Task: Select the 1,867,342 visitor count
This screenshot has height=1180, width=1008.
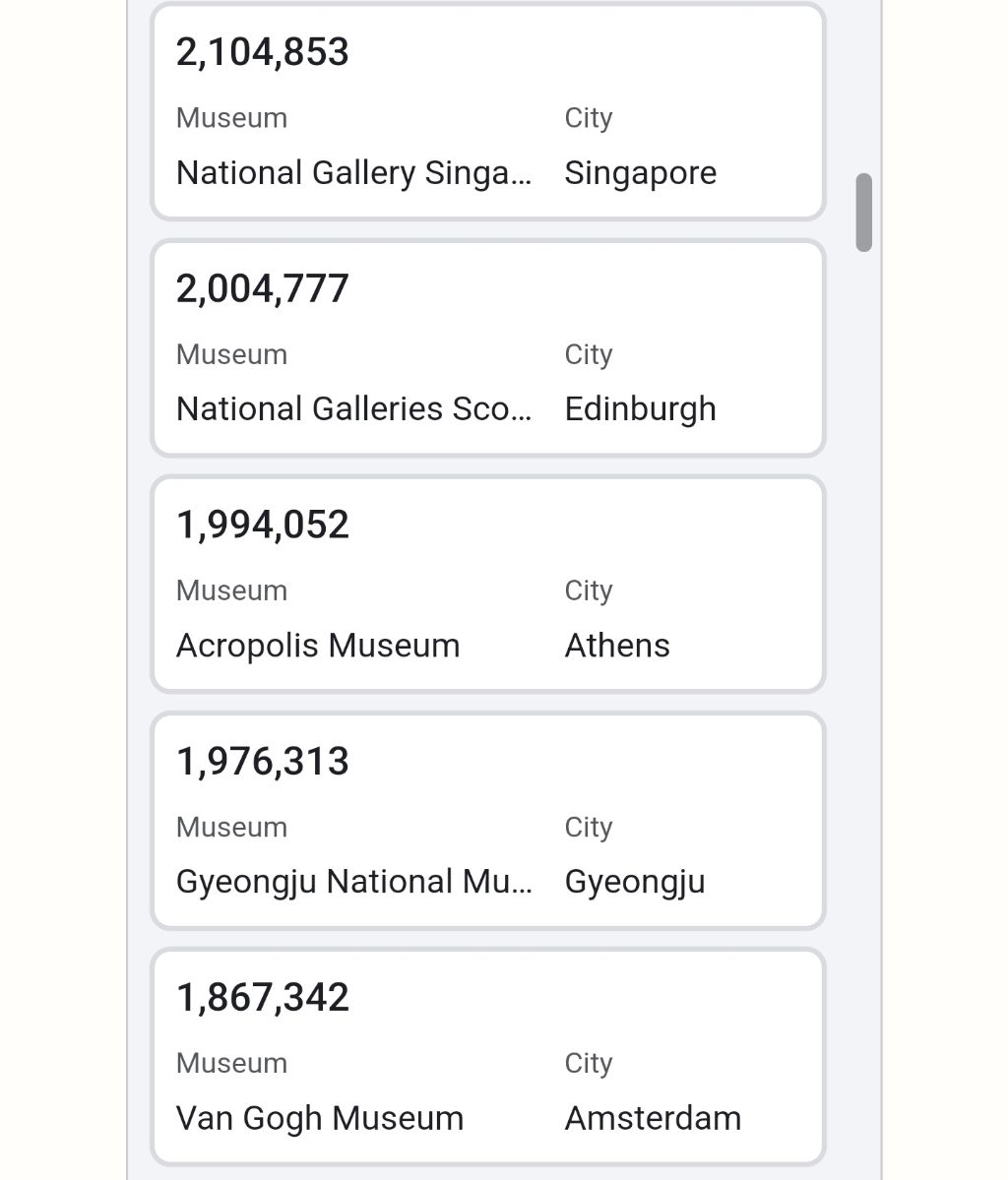Action: tap(262, 998)
